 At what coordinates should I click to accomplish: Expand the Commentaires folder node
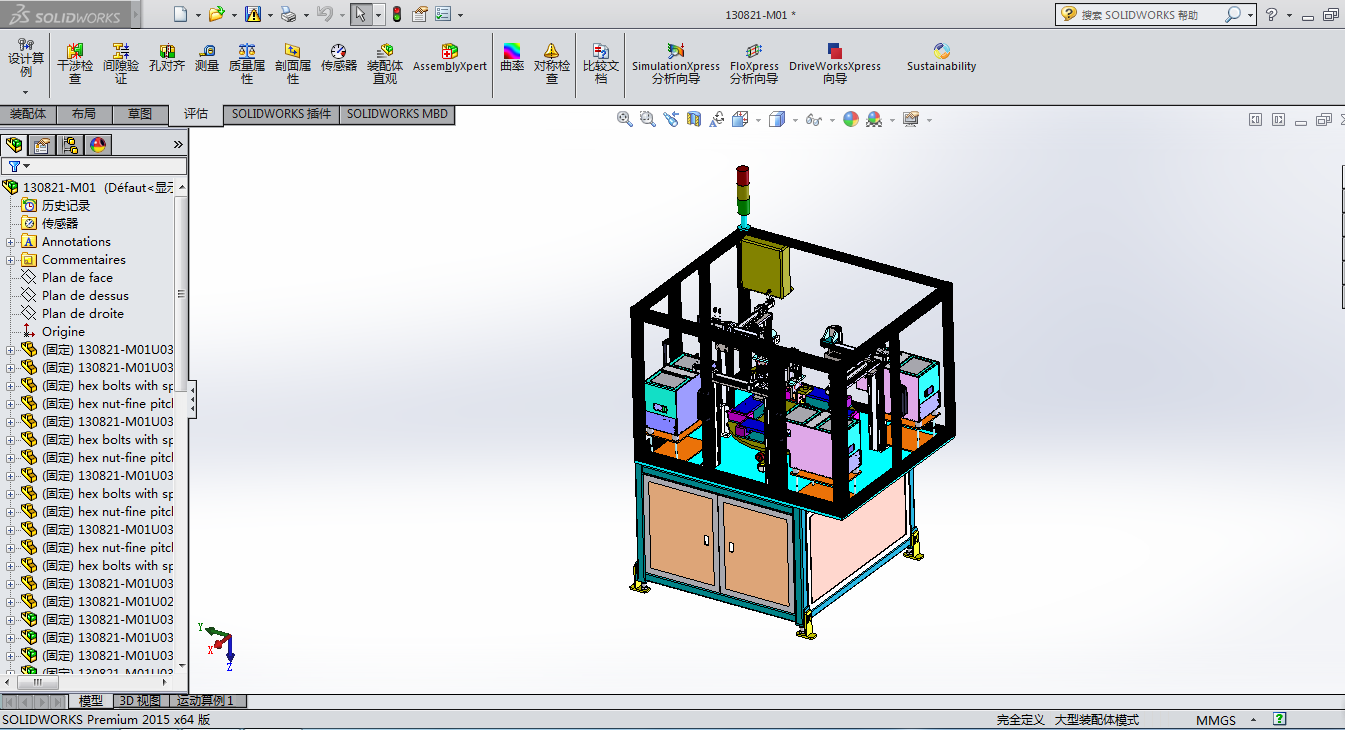pos(11,260)
